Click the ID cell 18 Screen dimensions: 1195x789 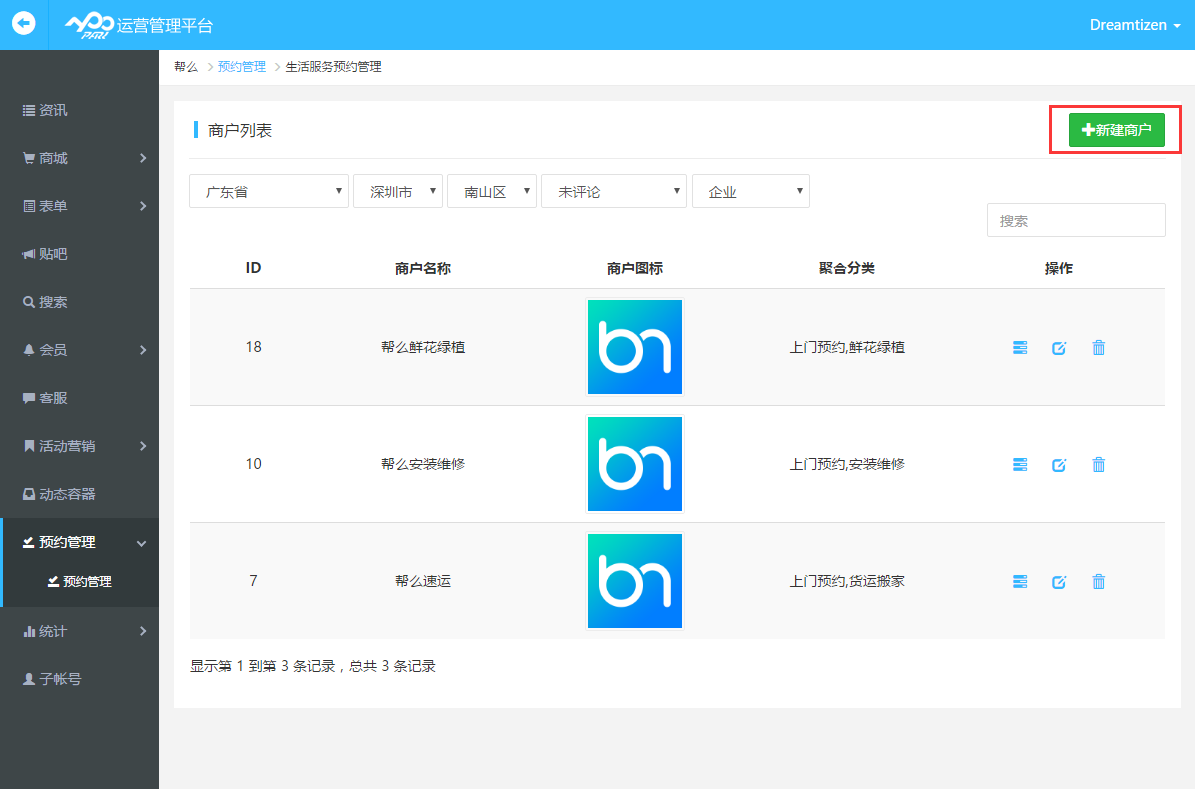254,347
